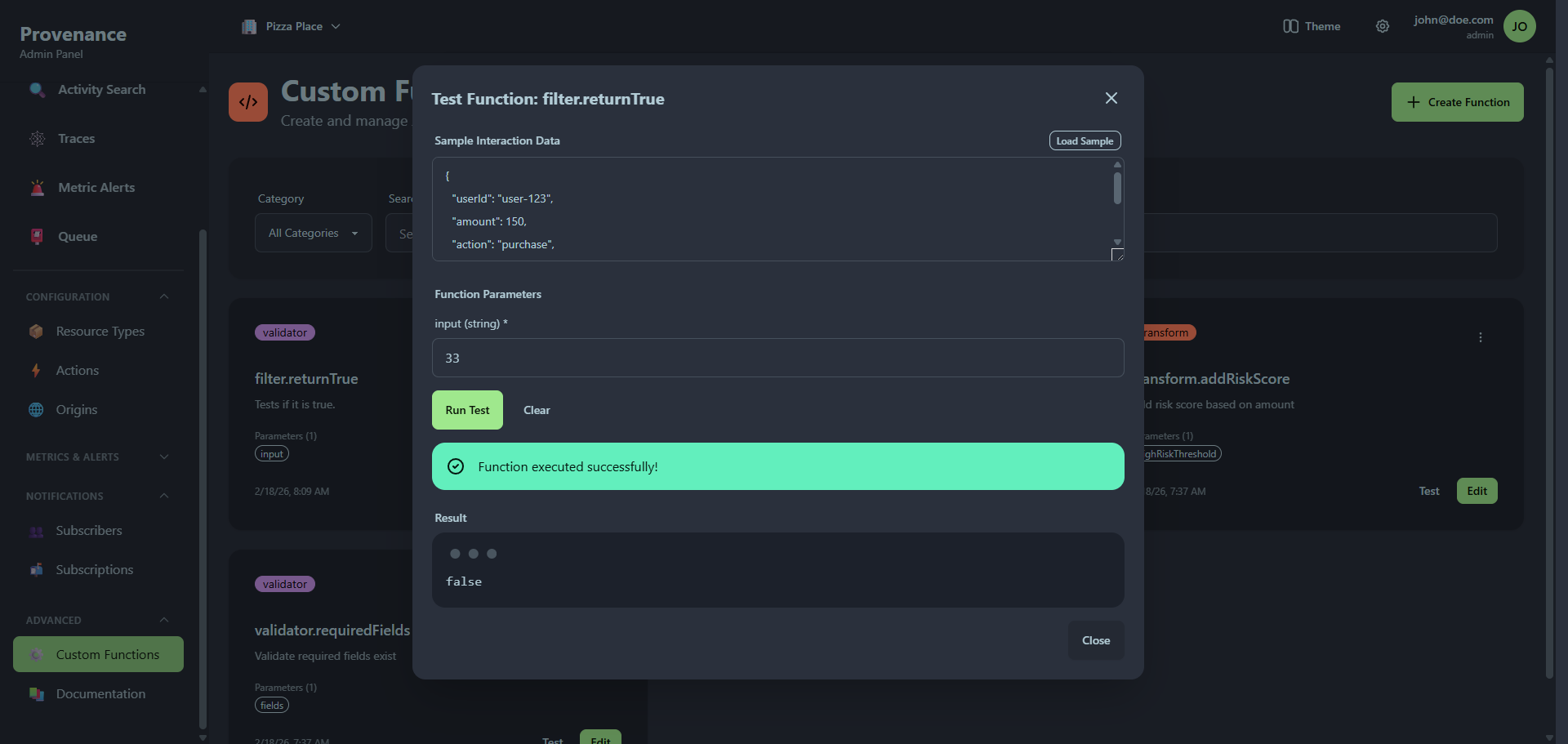This screenshot has height=744, width=1568.
Task: Click the input field containing 33
Action: [x=777, y=358]
